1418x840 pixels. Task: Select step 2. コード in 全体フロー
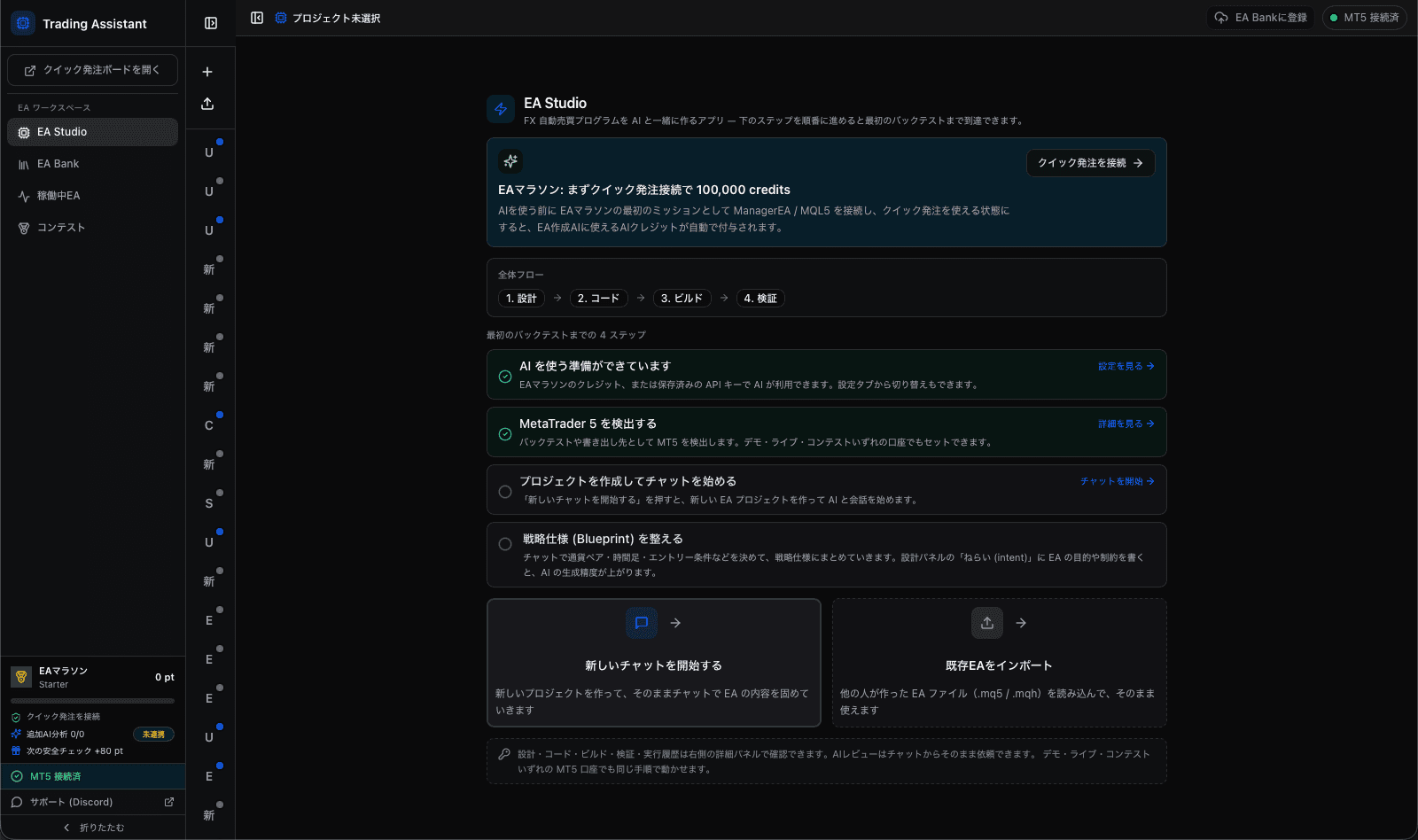pos(598,299)
